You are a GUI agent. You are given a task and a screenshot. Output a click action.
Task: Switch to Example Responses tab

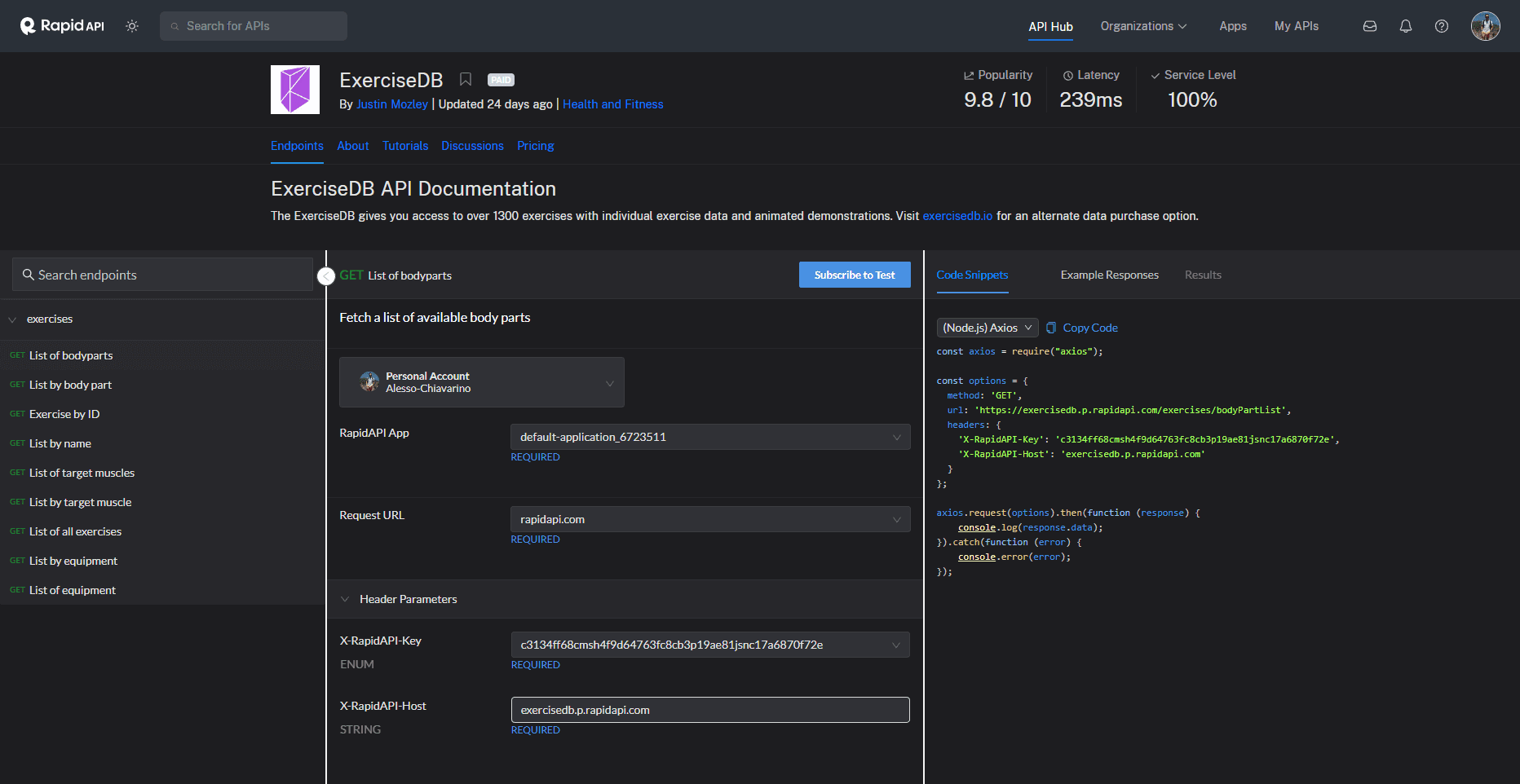pos(1109,275)
